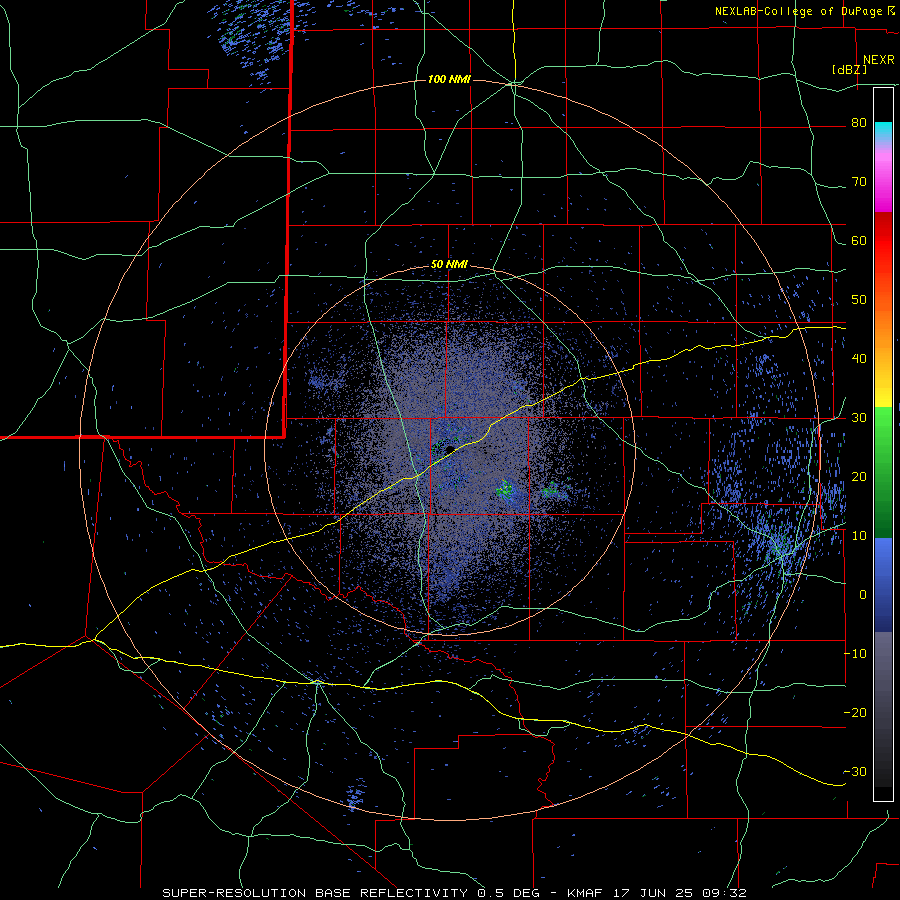Click the cyan segment of the color bar
This screenshot has width=900, height=900.
[883, 132]
